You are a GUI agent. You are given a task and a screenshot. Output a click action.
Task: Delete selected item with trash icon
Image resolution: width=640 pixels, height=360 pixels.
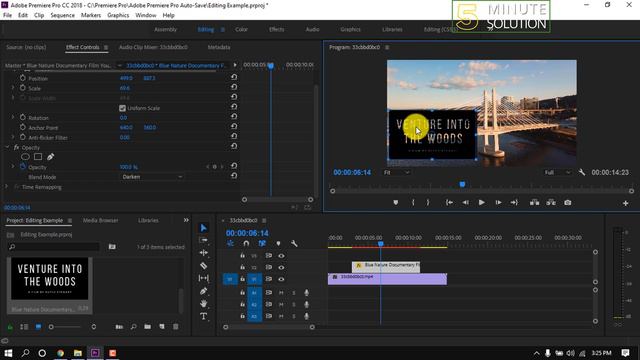[176, 327]
